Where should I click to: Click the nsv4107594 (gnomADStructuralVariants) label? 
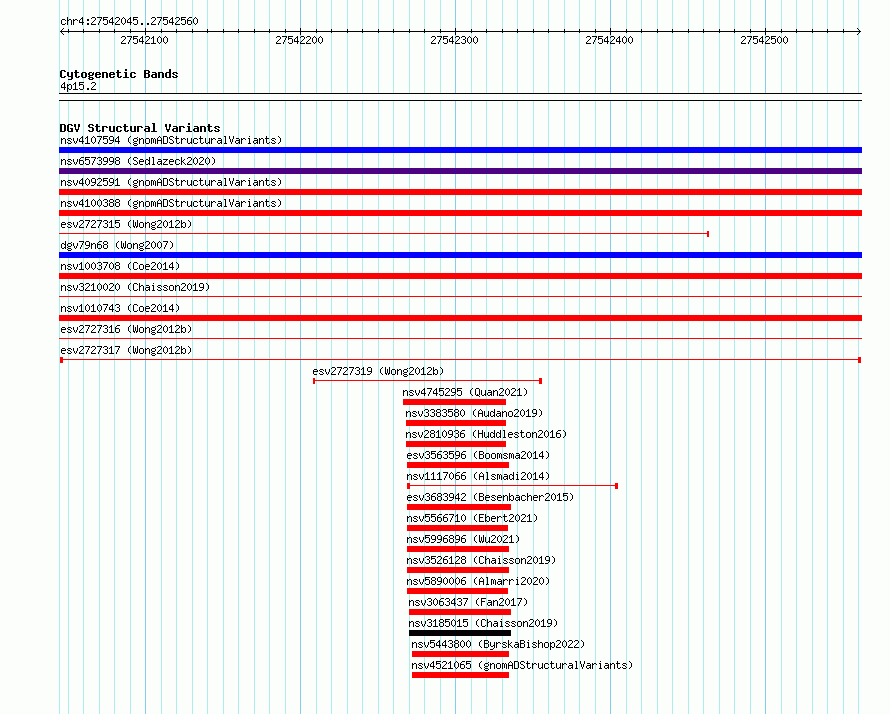click(171, 140)
